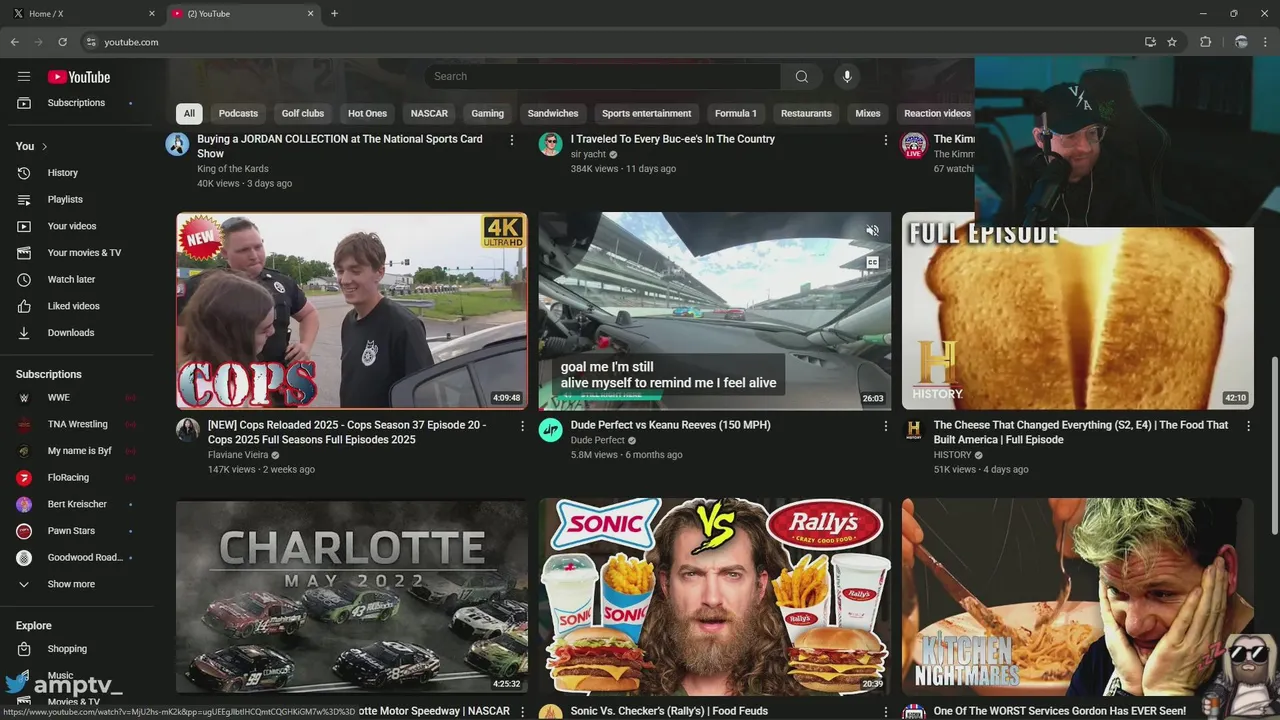
Task: Open the HISTORY channel avatar
Action: (913, 430)
